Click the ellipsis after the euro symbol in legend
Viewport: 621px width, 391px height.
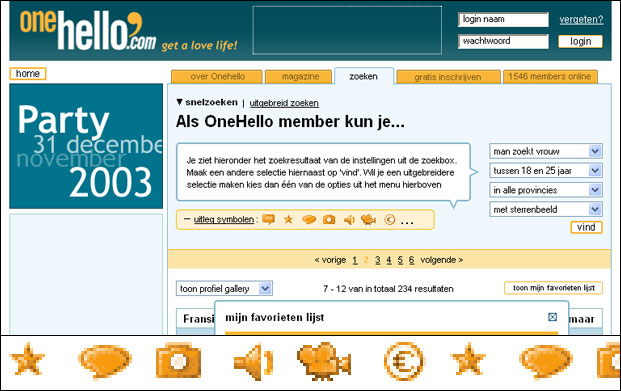point(407,223)
